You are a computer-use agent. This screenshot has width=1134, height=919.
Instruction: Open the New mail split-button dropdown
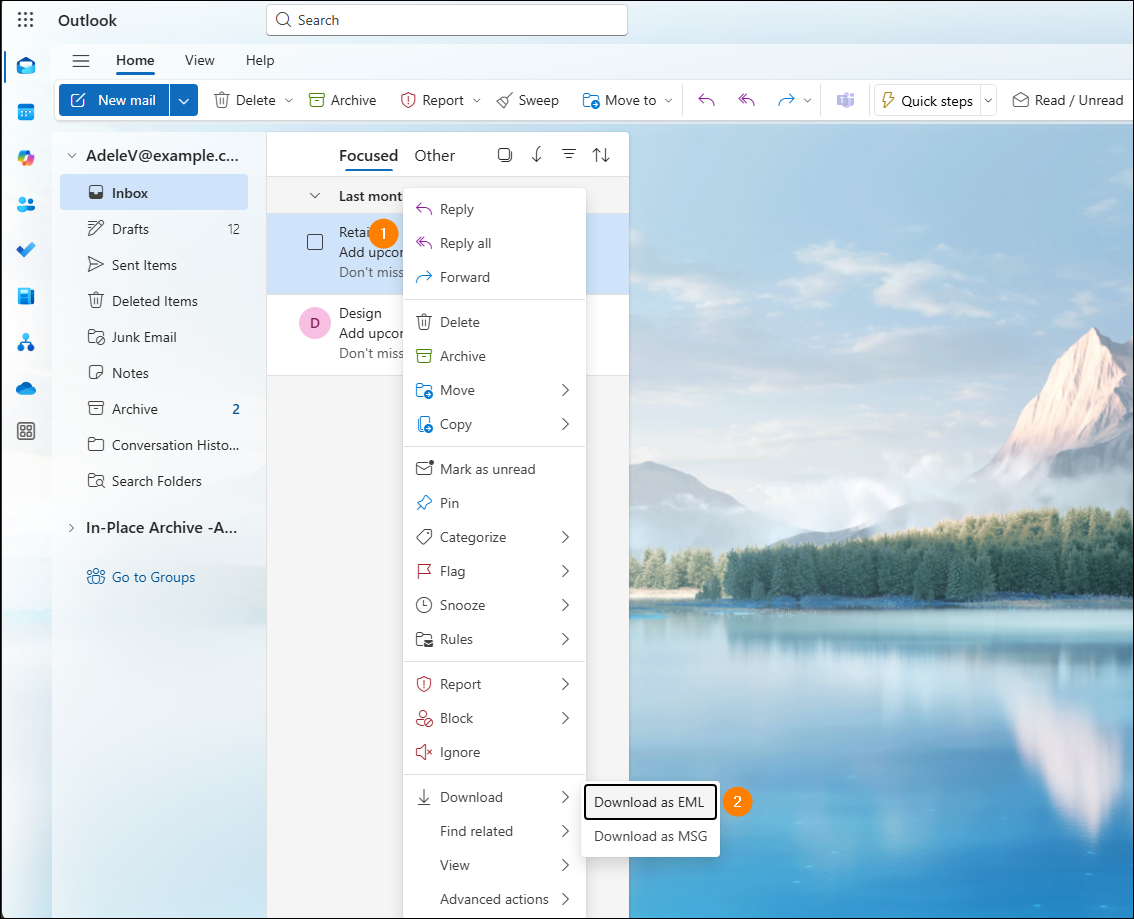183,100
